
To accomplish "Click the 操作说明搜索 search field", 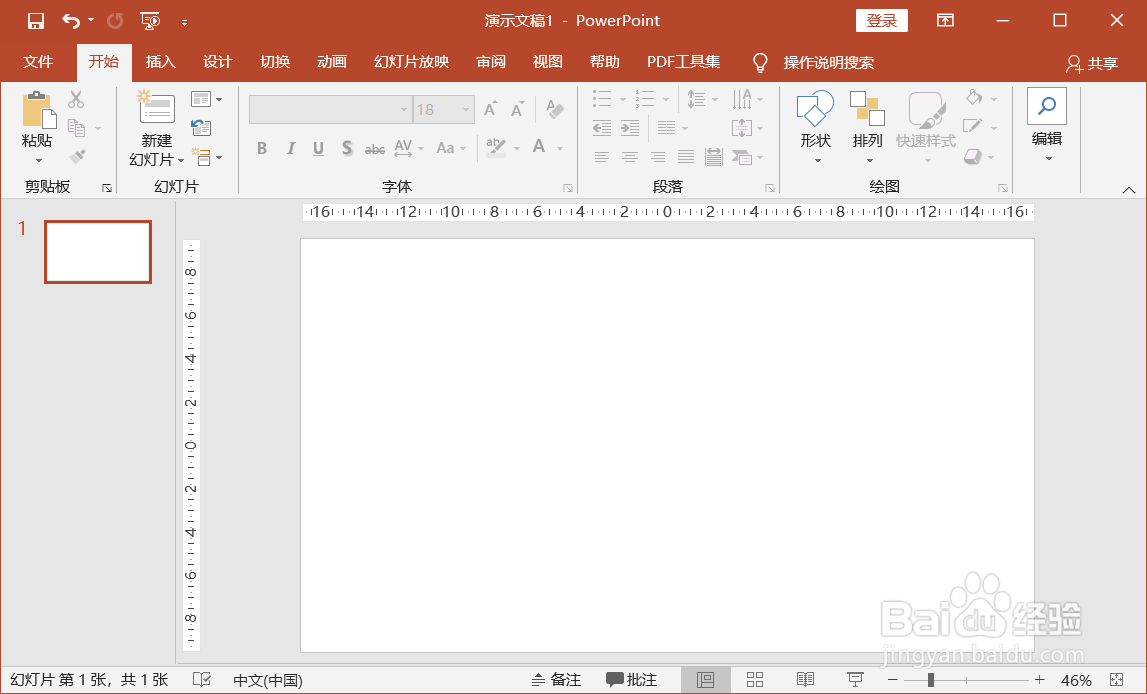I will point(829,63).
